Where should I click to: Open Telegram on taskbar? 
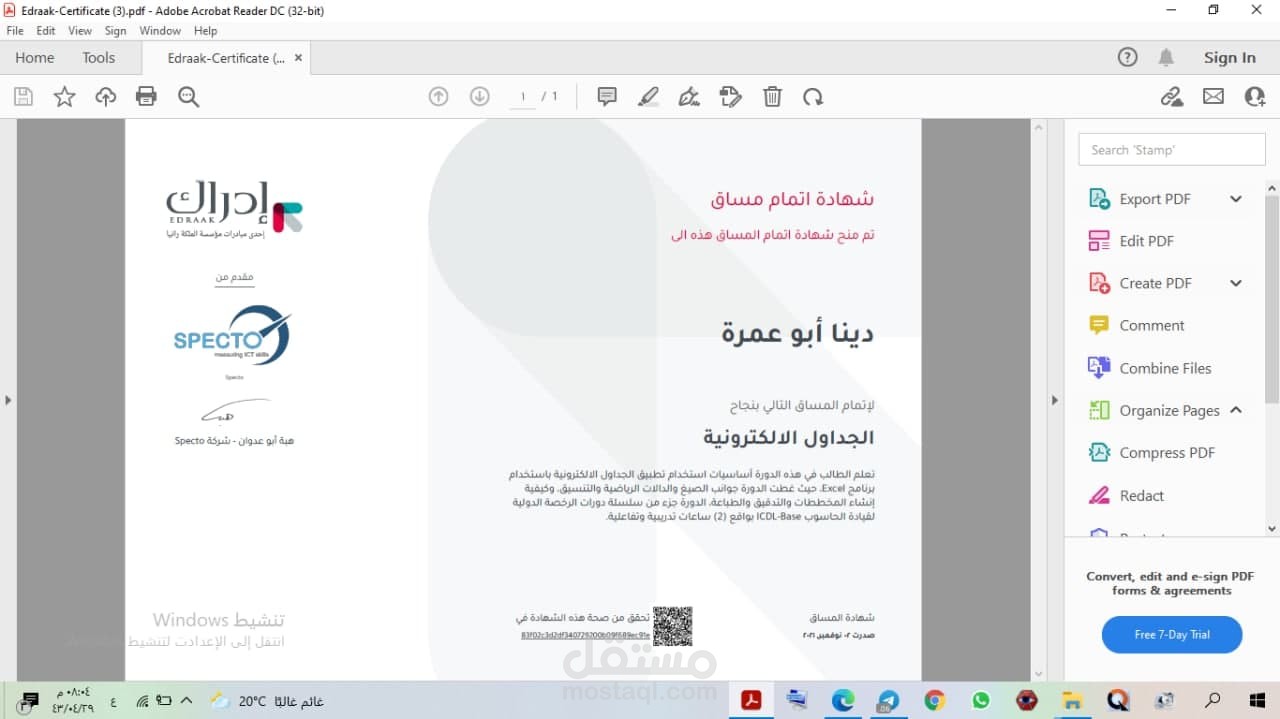[888, 701]
